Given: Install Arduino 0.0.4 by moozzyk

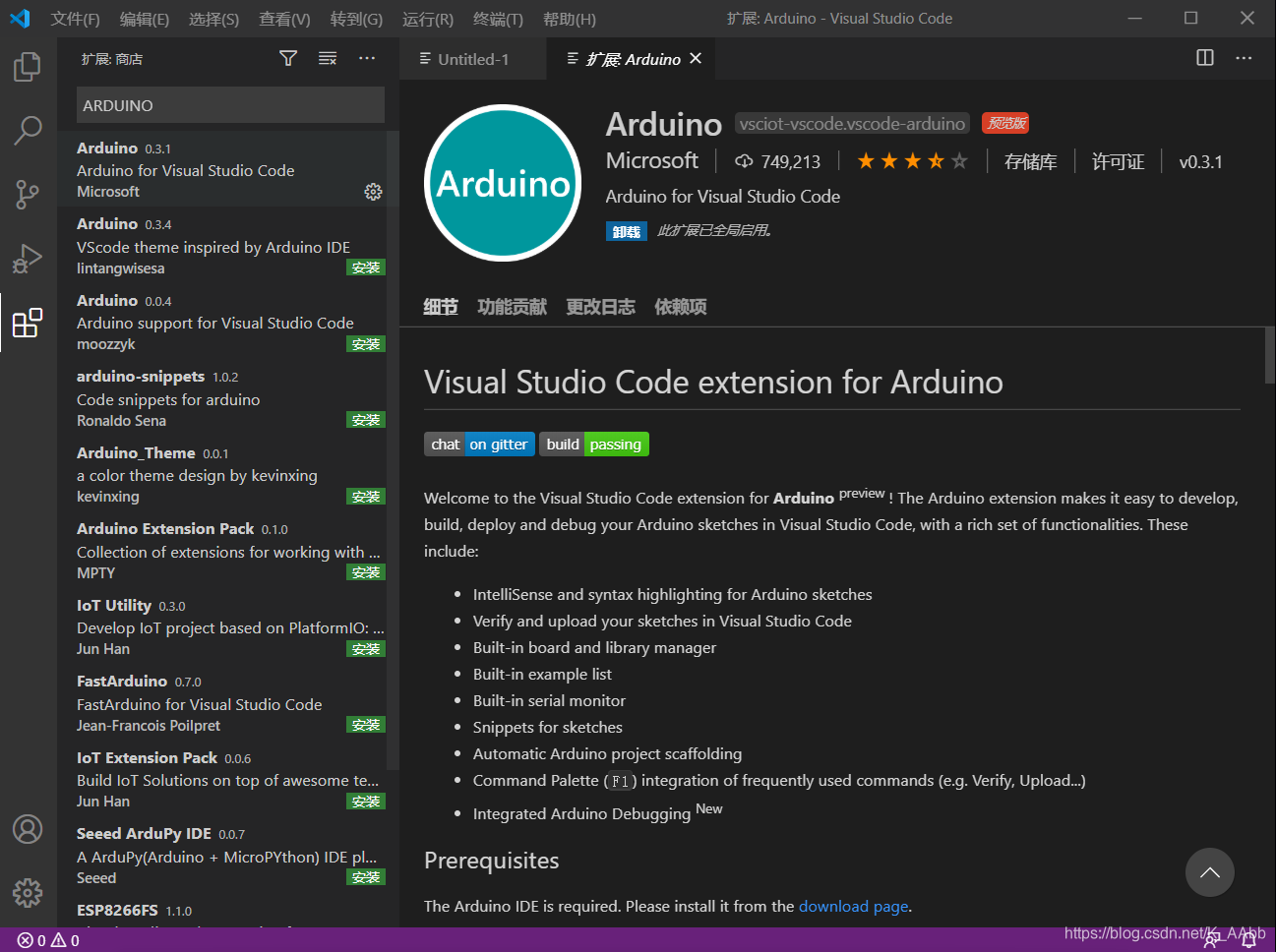Looking at the screenshot, I should pyautogui.click(x=366, y=344).
